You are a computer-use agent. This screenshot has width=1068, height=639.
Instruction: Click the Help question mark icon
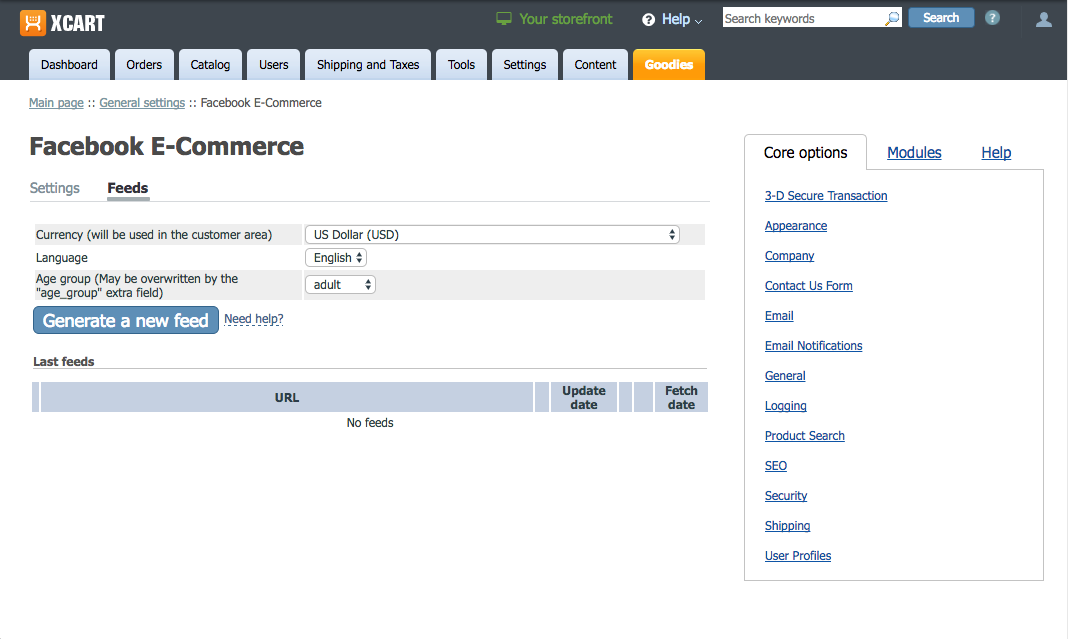[x=648, y=20]
